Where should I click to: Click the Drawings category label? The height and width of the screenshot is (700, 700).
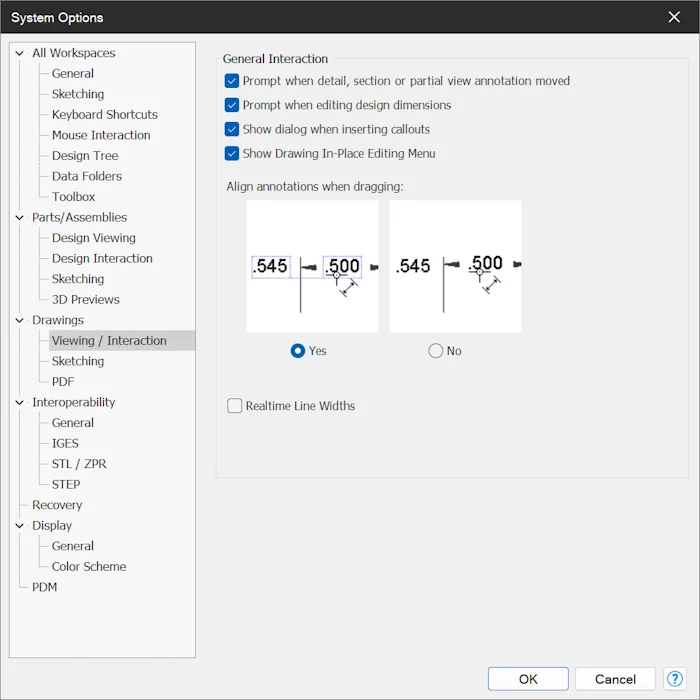[58, 320]
